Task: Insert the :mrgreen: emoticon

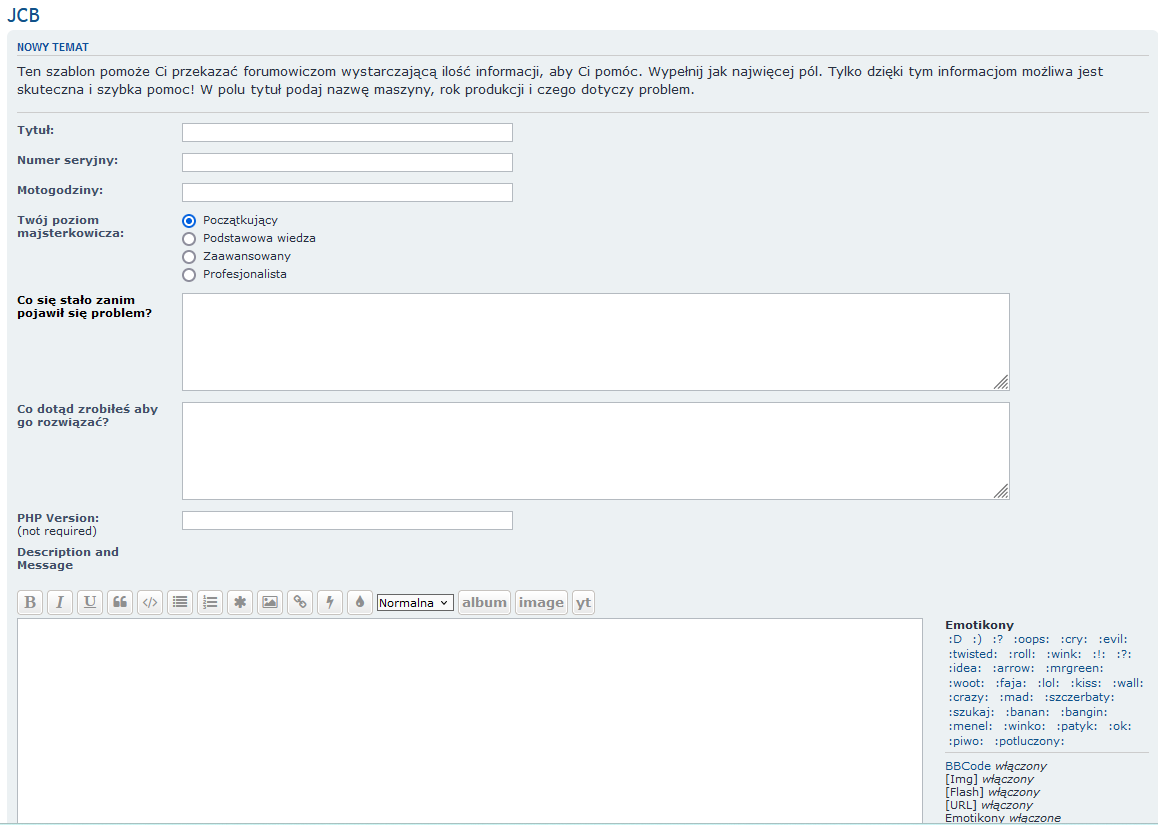Action: pos(1074,668)
